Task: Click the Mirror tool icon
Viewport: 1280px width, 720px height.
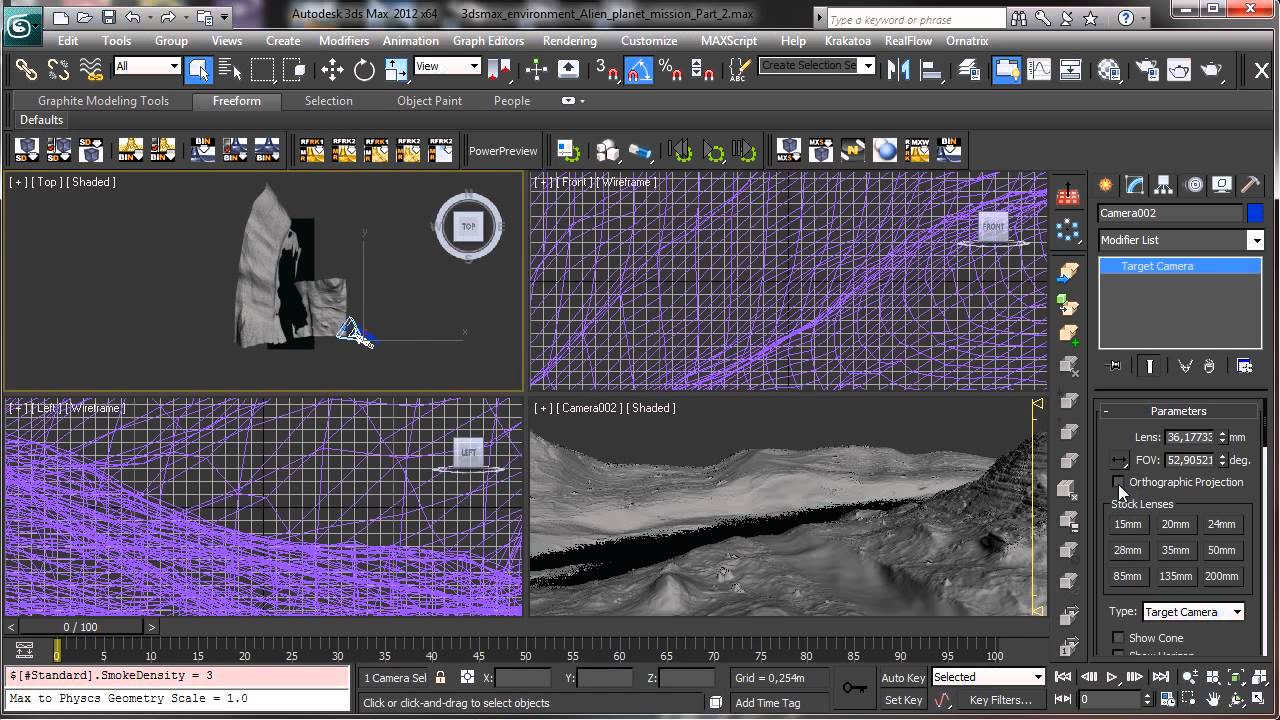Action: click(x=900, y=69)
